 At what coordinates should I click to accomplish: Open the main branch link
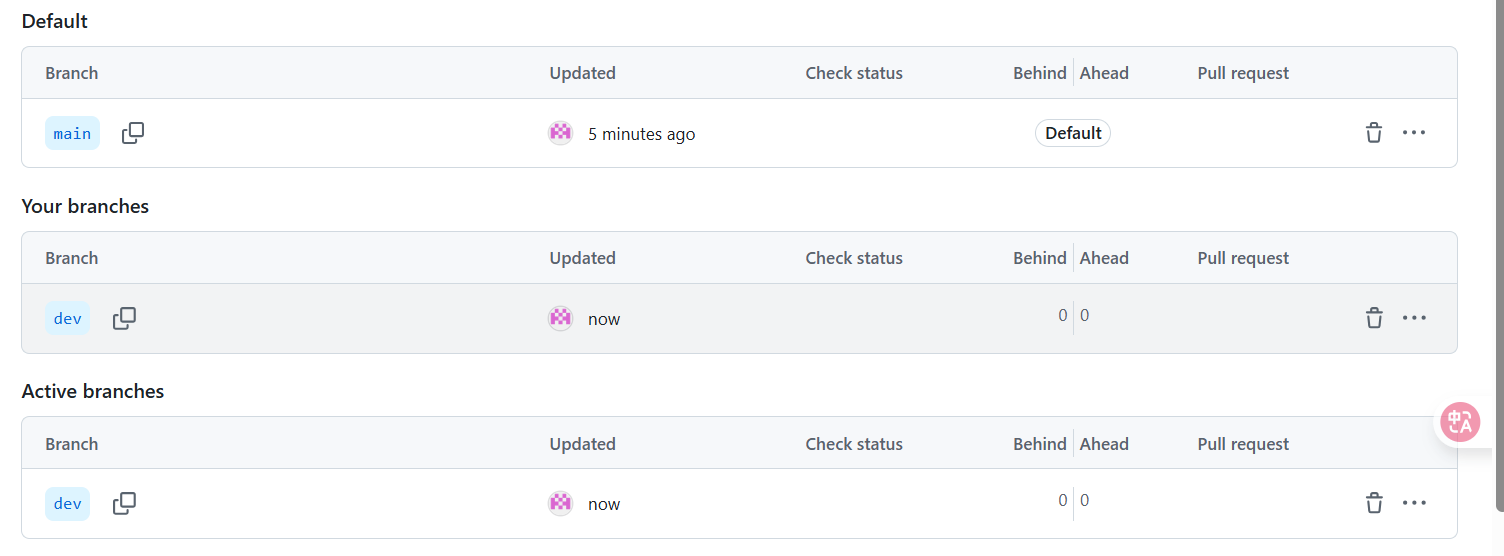(x=72, y=133)
